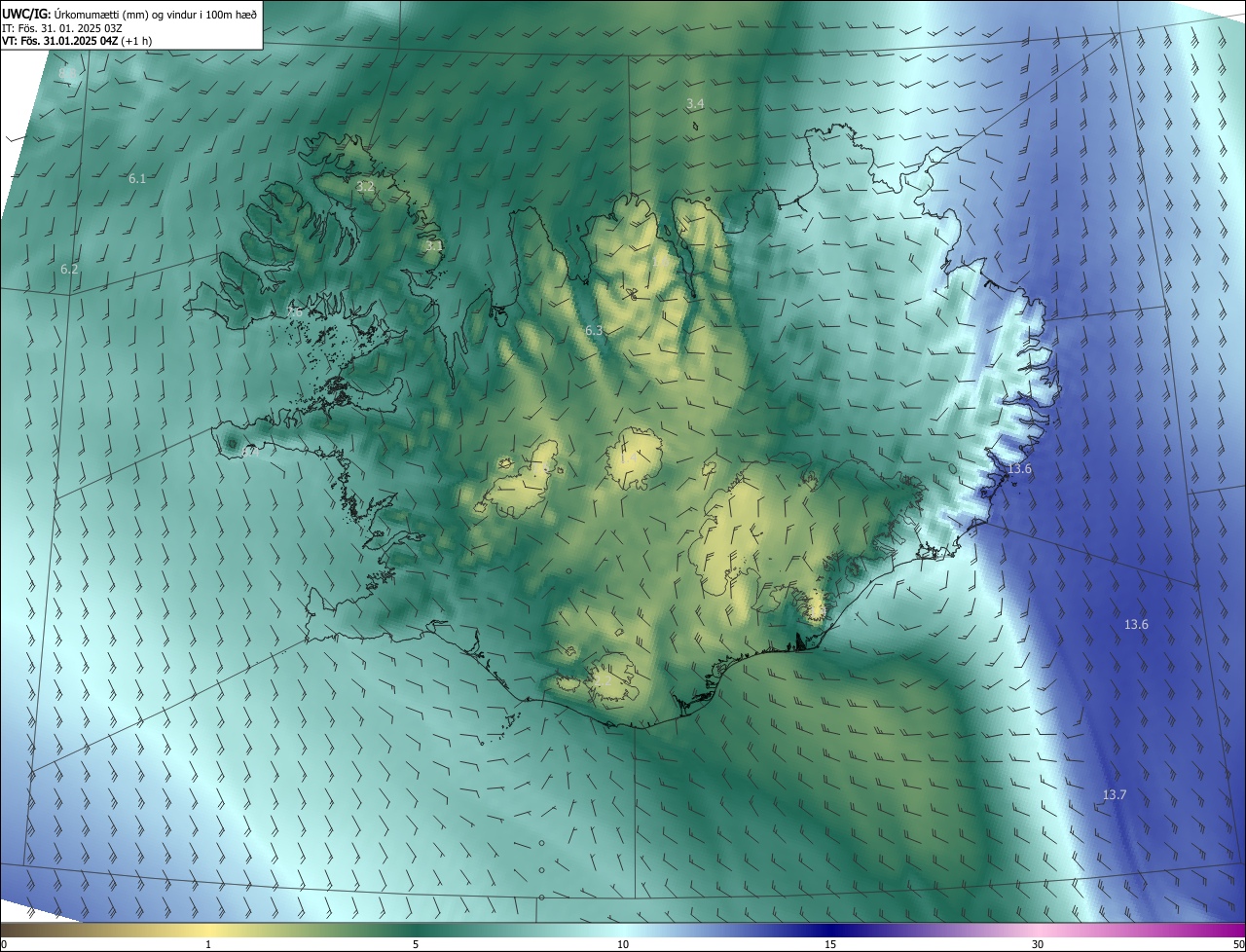Click the '10' tick on the colour scale
This screenshot has height=952, width=1246.
[623, 944]
